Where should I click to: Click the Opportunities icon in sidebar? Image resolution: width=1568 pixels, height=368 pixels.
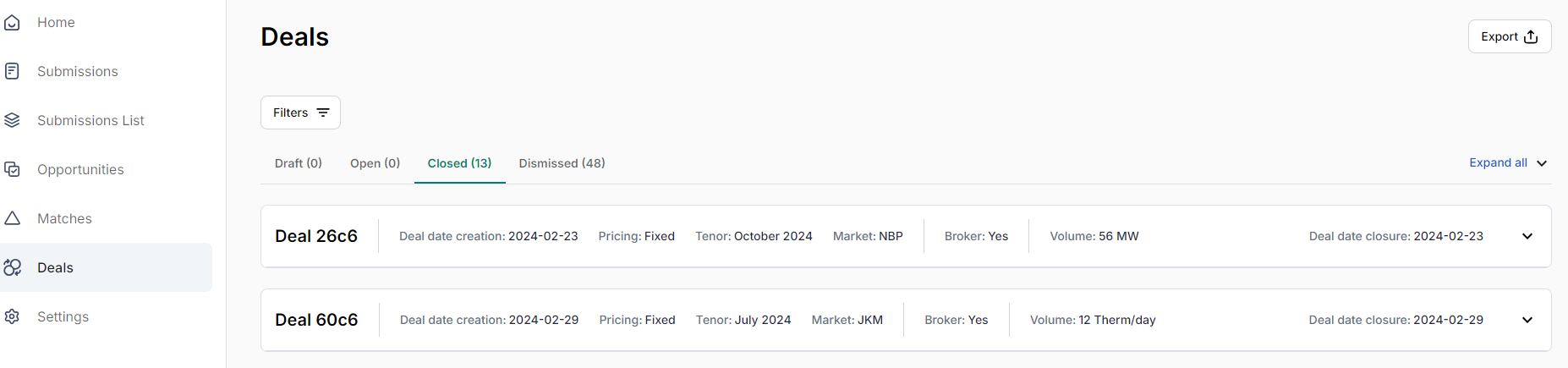12,169
